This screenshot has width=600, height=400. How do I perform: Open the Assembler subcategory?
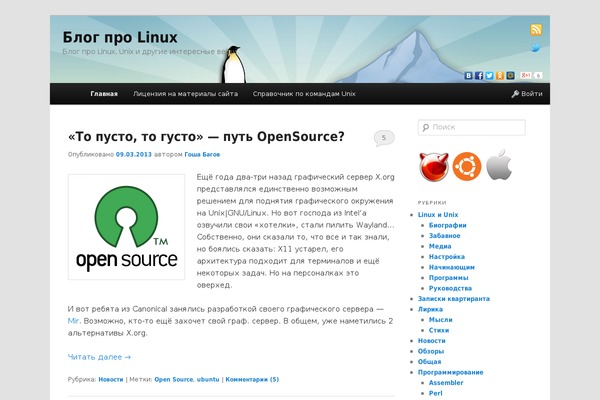point(446,383)
